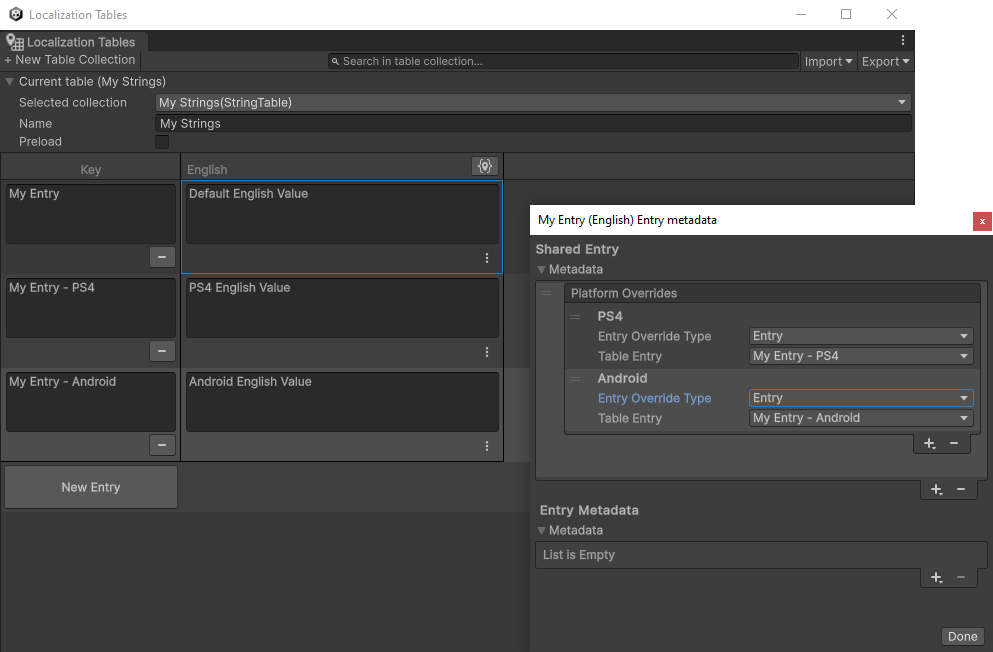The width and height of the screenshot is (993, 652).
Task: Click the search in table collection field
Action: 563,61
